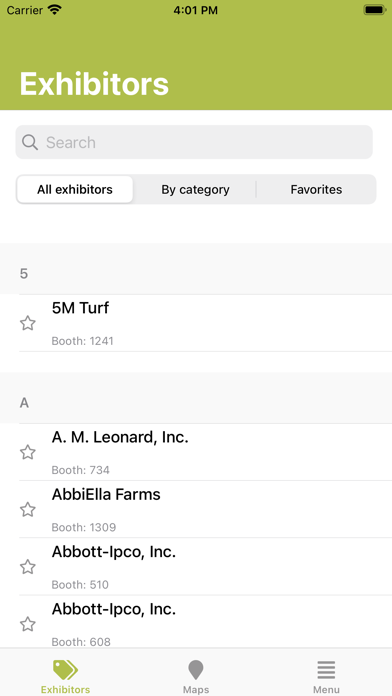The width and height of the screenshot is (392, 696).
Task: Open the hamburger Menu icon
Action: pyautogui.click(x=326, y=670)
